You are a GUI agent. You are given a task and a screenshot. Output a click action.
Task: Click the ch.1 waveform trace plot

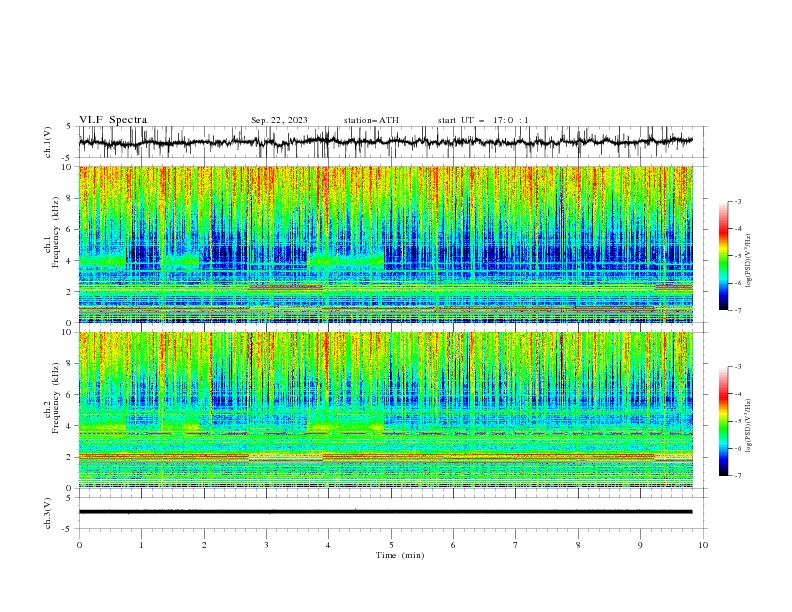(385, 142)
